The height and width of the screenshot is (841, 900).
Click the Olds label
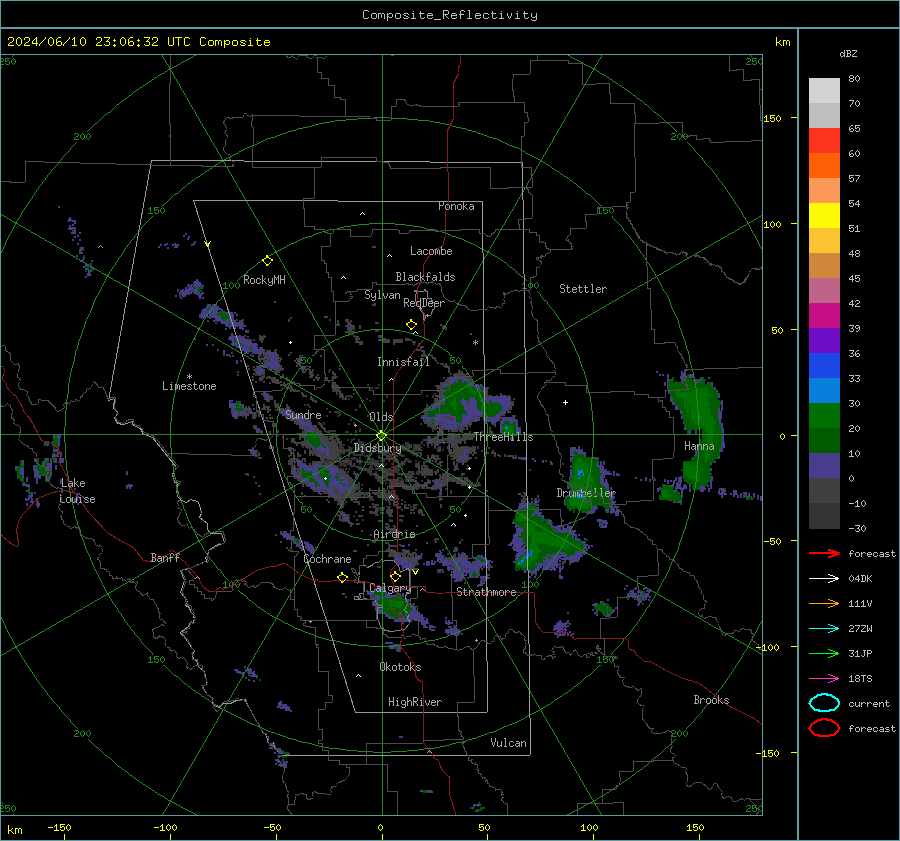click(381, 417)
